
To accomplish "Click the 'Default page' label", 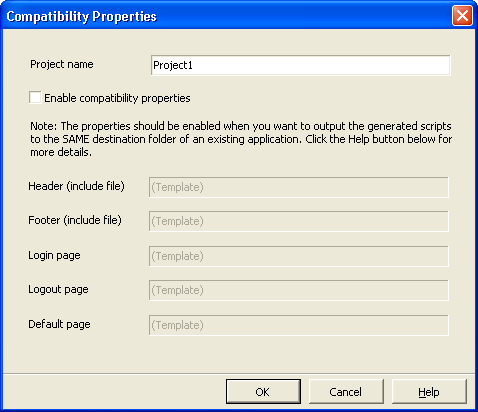I will (59, 324).
